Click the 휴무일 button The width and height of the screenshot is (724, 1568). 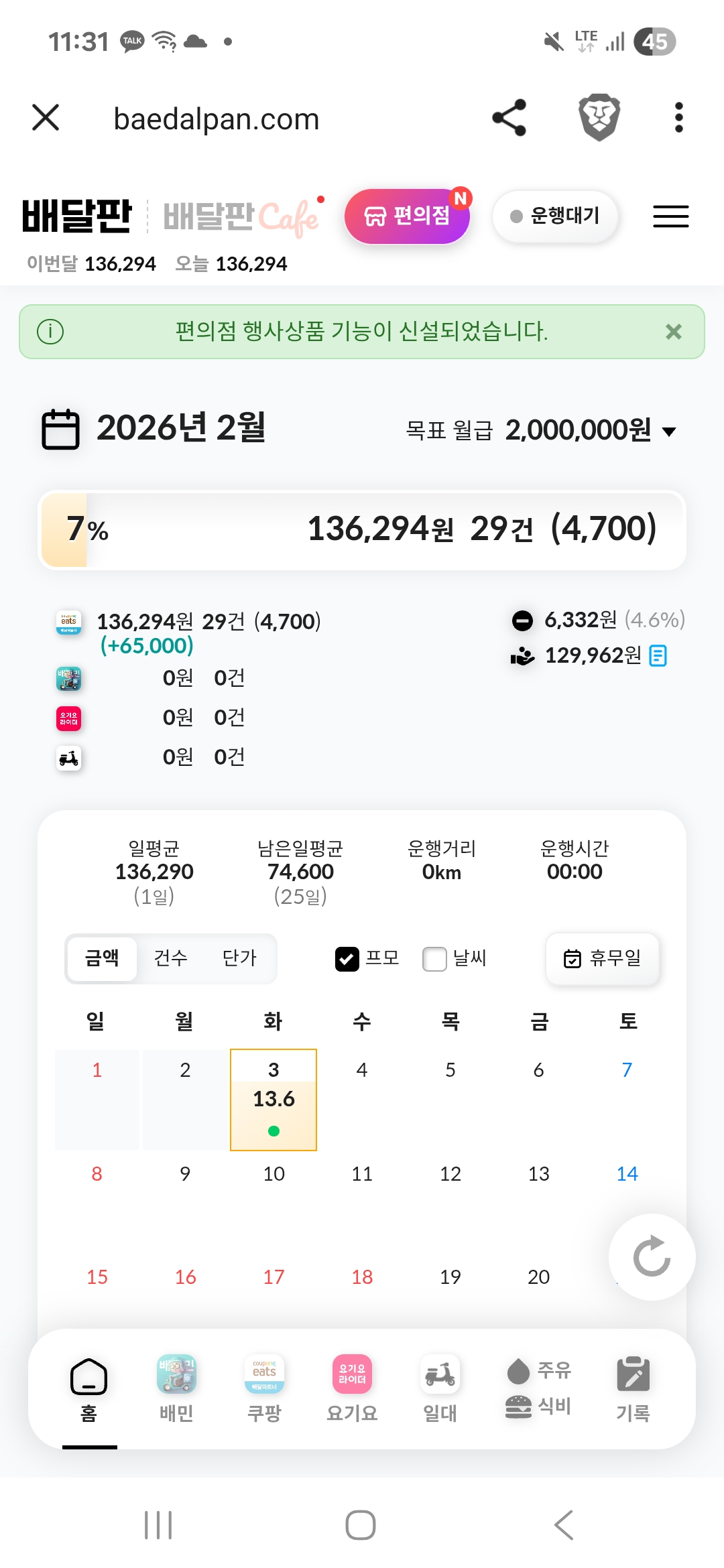click(603, 959)
